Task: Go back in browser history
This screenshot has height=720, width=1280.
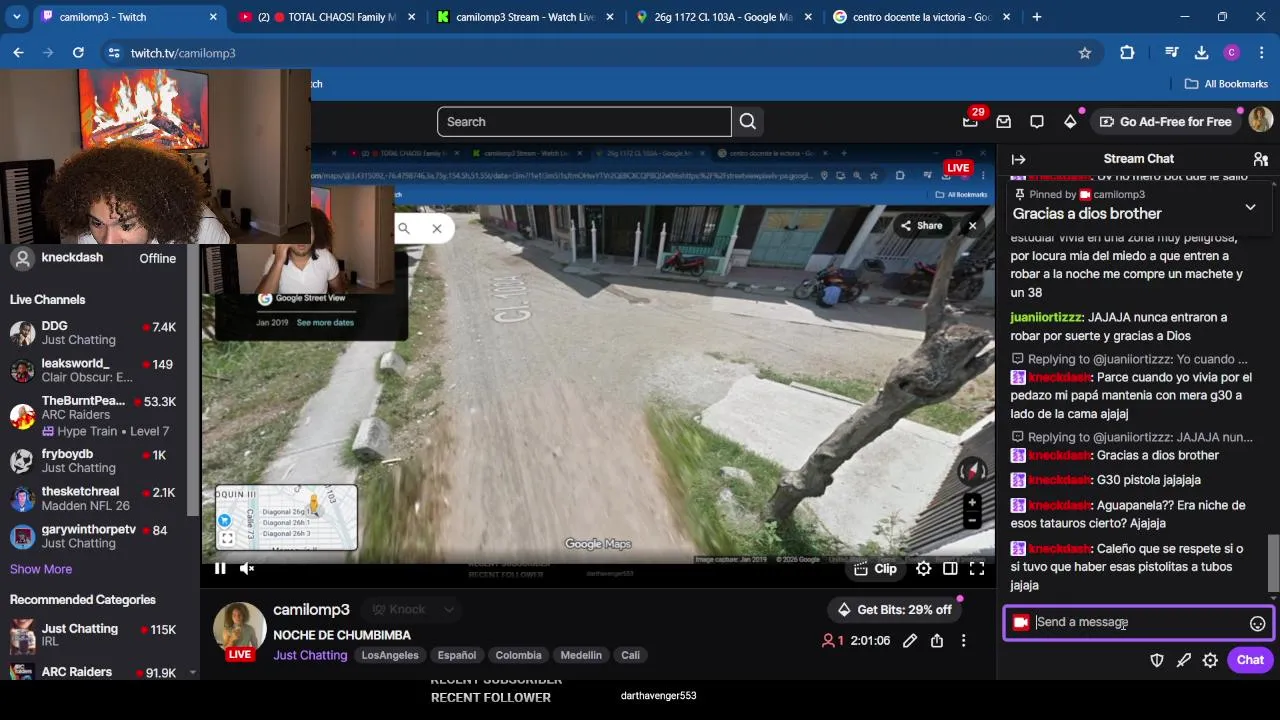Action: pos(18,53)
